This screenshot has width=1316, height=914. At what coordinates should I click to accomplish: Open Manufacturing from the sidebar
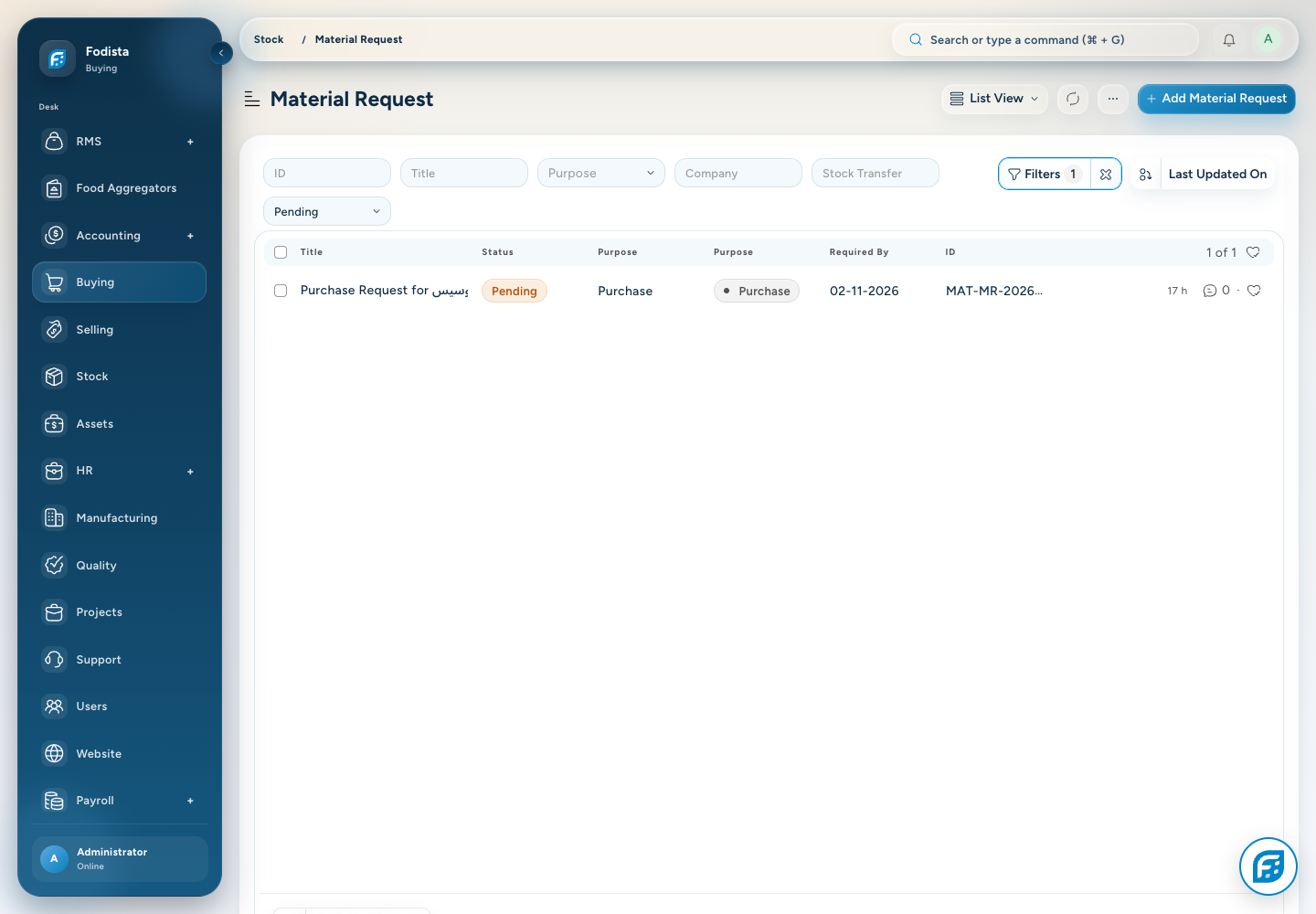coord(119,518)
